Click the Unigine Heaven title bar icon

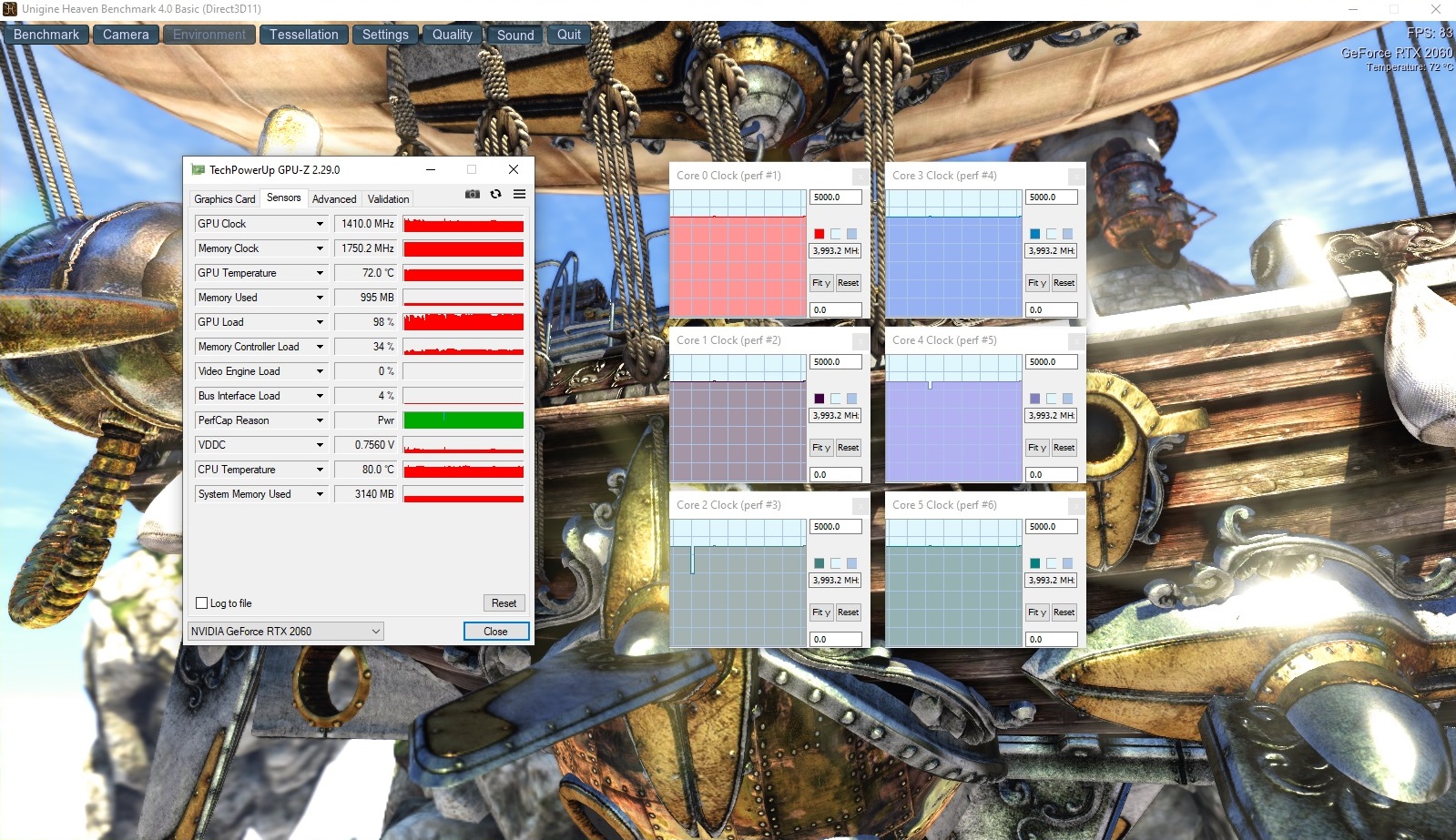(10, 9)
